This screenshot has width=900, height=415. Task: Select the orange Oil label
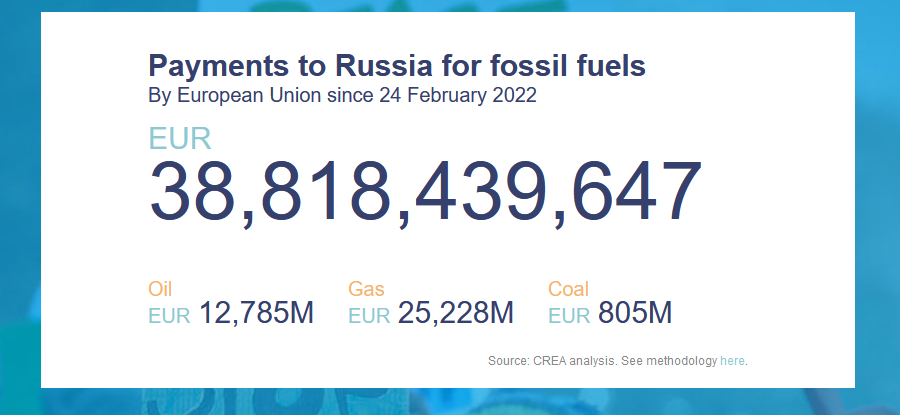tap(160, 289)
